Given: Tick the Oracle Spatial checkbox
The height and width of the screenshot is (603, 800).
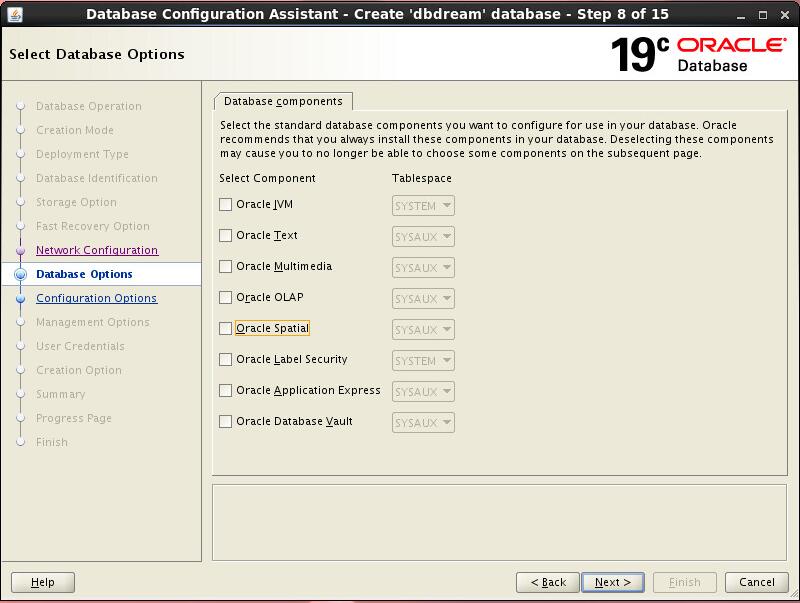Looking at the screenshot, I should click(x=225, y=329).
